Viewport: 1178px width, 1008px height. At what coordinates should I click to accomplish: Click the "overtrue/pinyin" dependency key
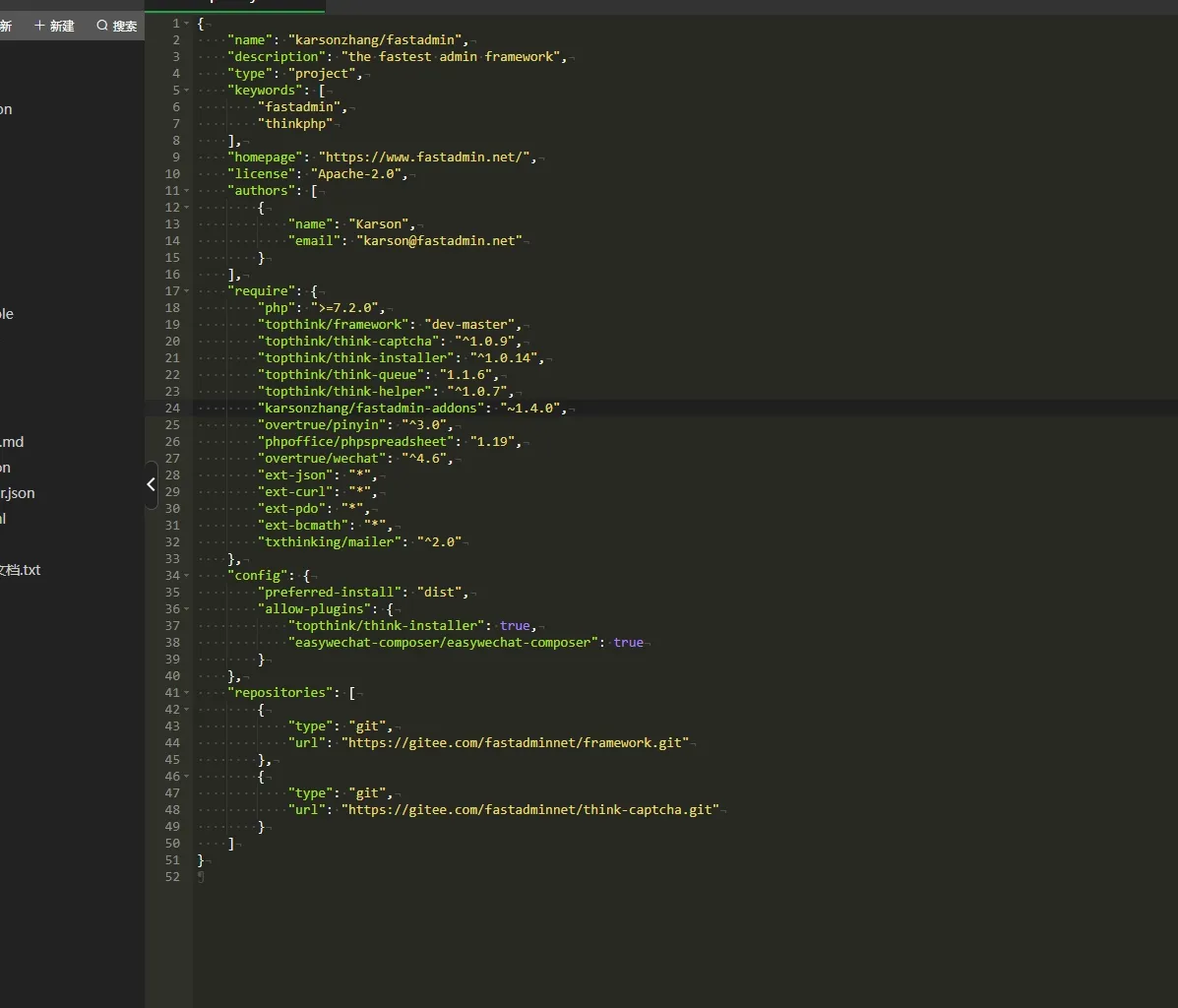(322, 424)
